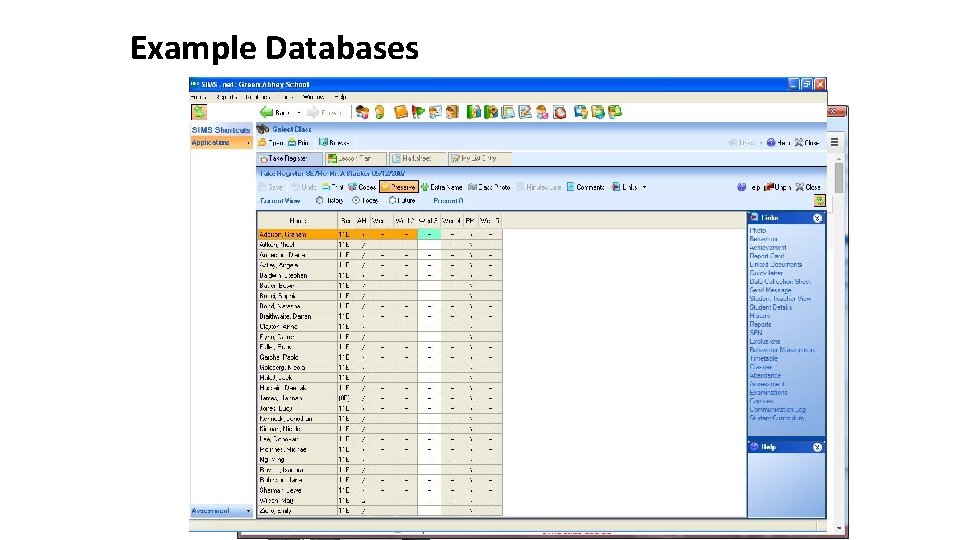This screenshot has width=960, height=540.
Task: Click the Extra Name toolbar button
Action: pyautogui.click(x=441, y=187)
